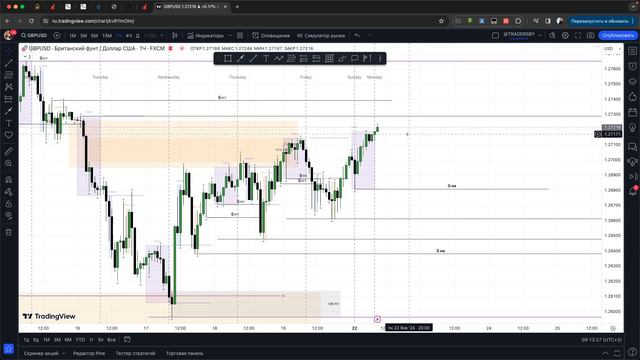Open time axis settings gear icon
Image resolution: width=640 pixels, height=360 pixels.
613,328
